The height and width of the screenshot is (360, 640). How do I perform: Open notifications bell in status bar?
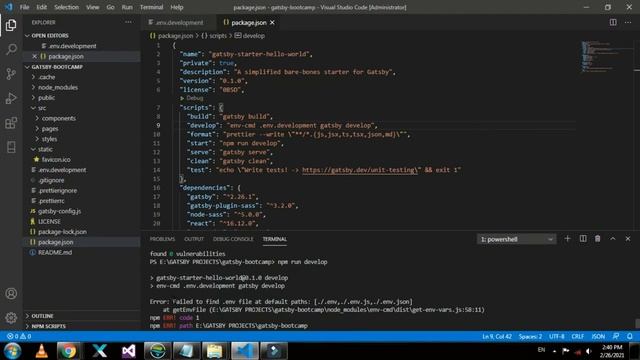pyautogui.click(x=630, y=336)
